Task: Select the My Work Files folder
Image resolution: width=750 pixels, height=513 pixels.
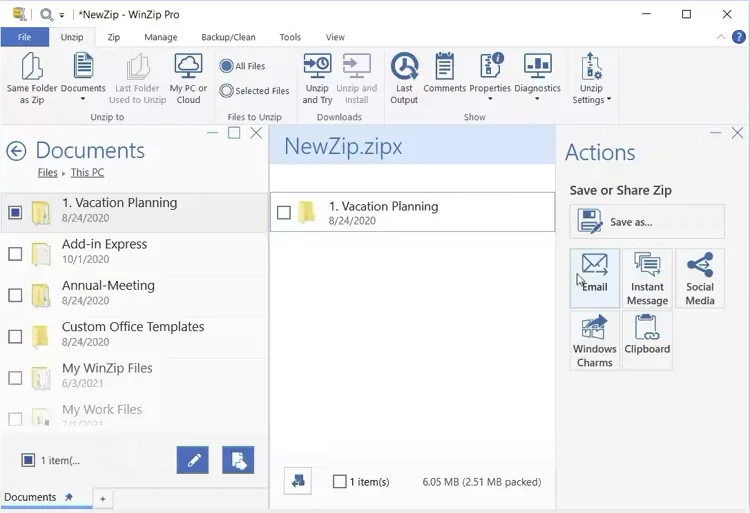Action: pyautogui.click(x=134, y=414)
